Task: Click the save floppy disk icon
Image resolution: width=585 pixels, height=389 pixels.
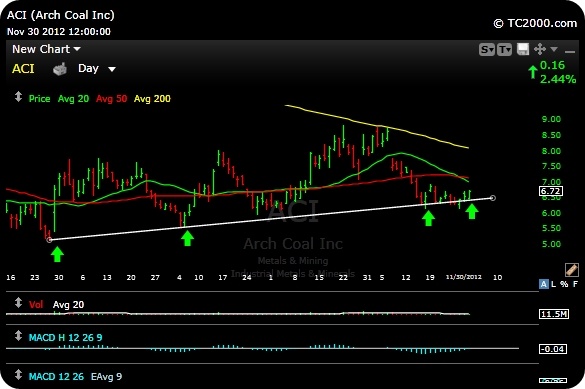Action: [x=523, y=49]
